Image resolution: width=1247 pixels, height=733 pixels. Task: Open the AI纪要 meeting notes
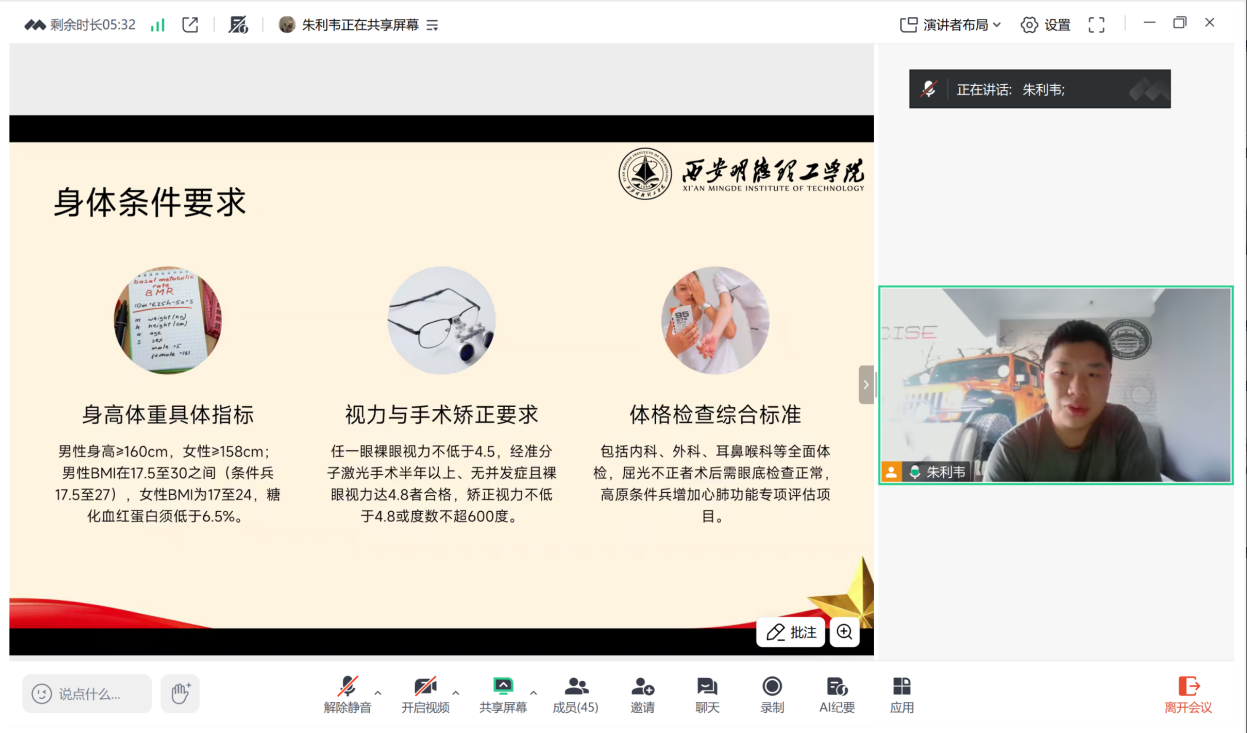pyautogui.click(x=836, y=694)
